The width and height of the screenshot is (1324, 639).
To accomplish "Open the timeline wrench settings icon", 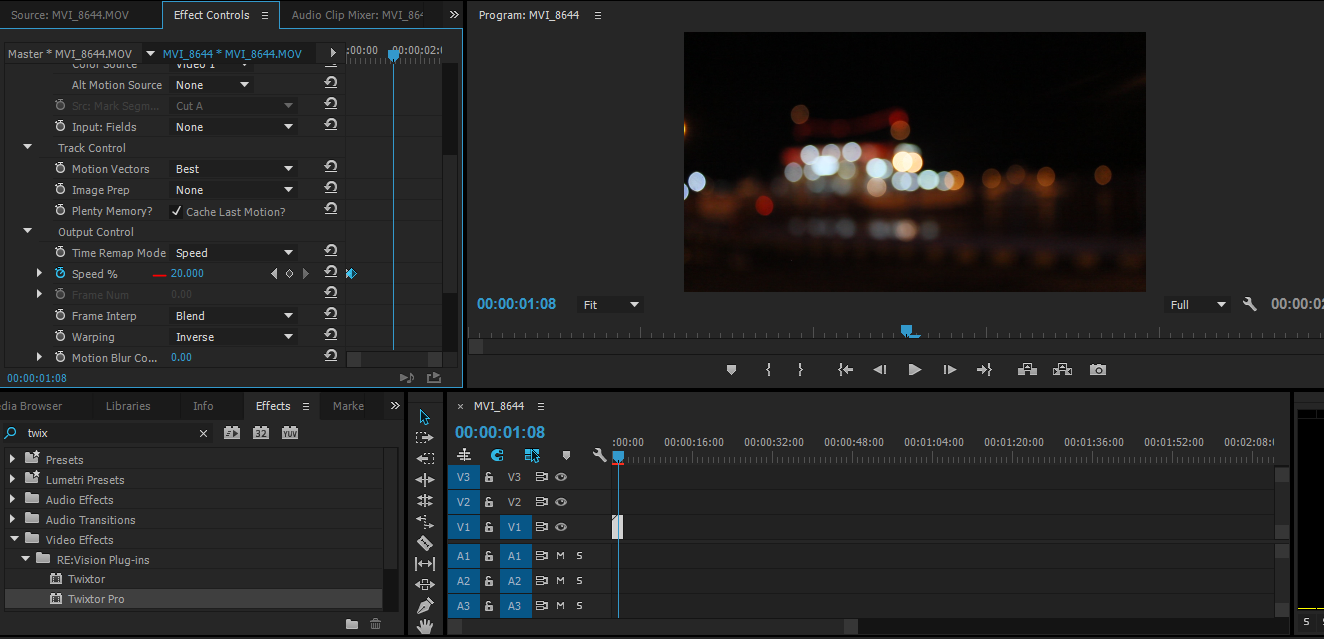I will click(599, 453).
